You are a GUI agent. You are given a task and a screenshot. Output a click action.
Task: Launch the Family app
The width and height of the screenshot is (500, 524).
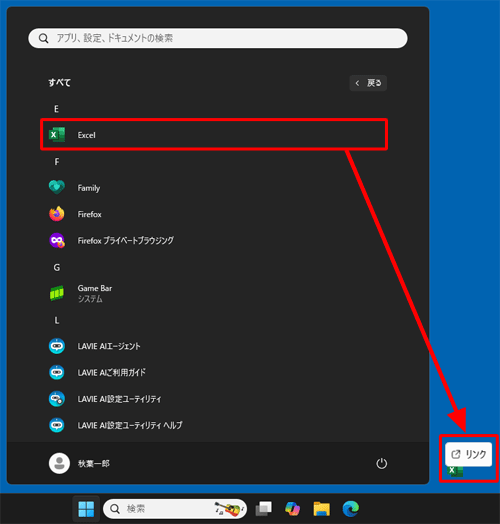[x=214, y=188]
